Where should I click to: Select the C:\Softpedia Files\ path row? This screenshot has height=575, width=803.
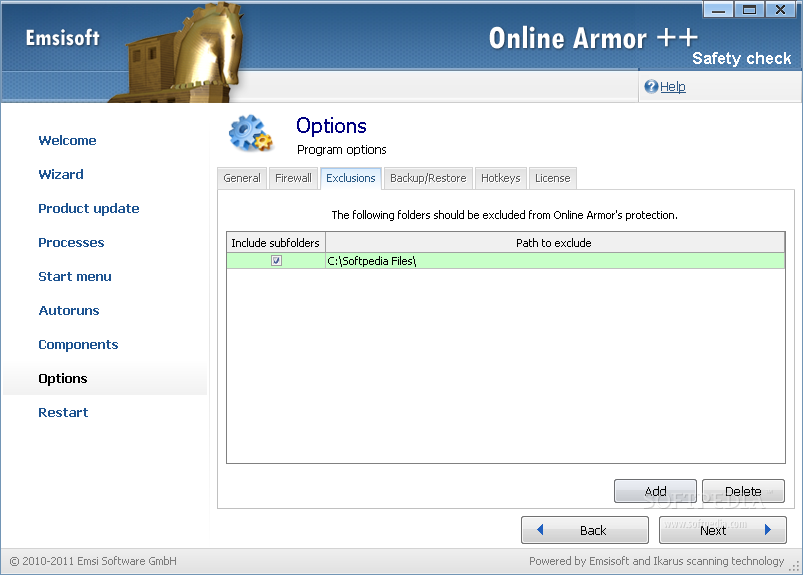point(505,261)
